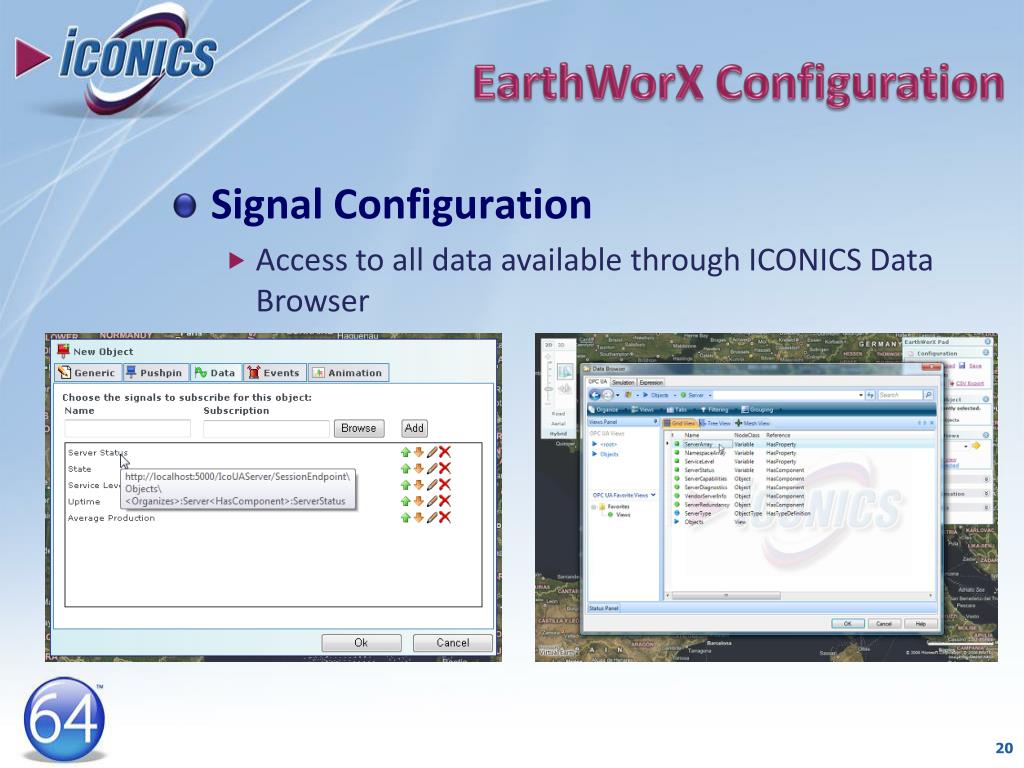Screen dimensions: 1024x768
Task: Switch to the Animation tab
Action: pos(348,373)
